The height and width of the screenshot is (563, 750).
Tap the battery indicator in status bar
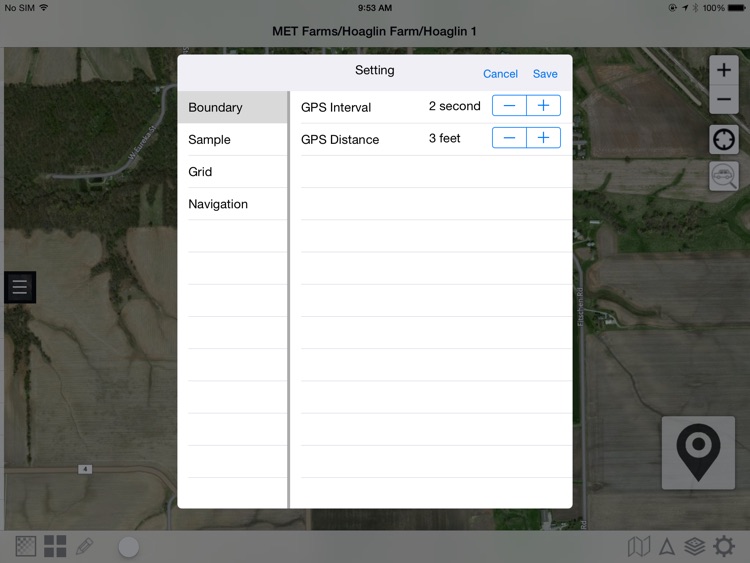(x=737, y=8)
